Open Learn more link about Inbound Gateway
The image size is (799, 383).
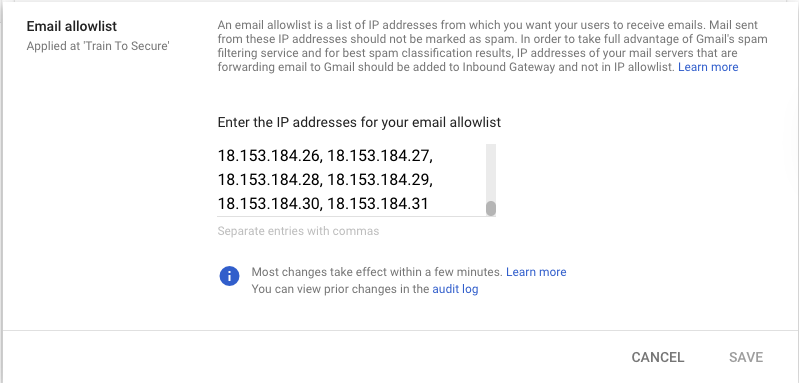click(708, 67)
